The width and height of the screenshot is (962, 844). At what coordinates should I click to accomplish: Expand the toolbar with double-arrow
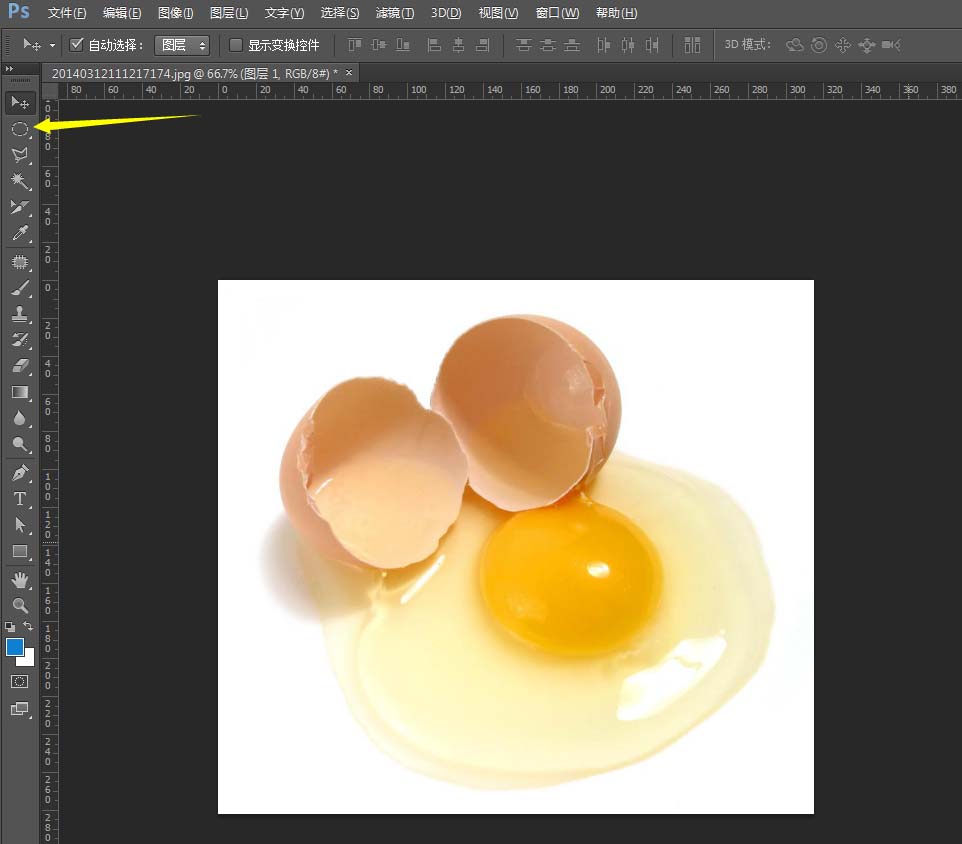tap(10, 69)
